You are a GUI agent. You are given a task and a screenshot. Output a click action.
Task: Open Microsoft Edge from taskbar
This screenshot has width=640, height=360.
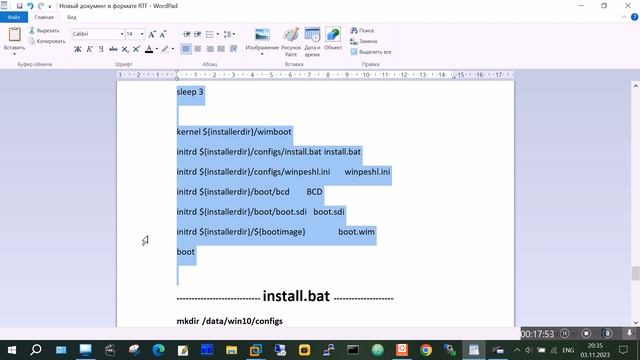[x=158, y=350]
